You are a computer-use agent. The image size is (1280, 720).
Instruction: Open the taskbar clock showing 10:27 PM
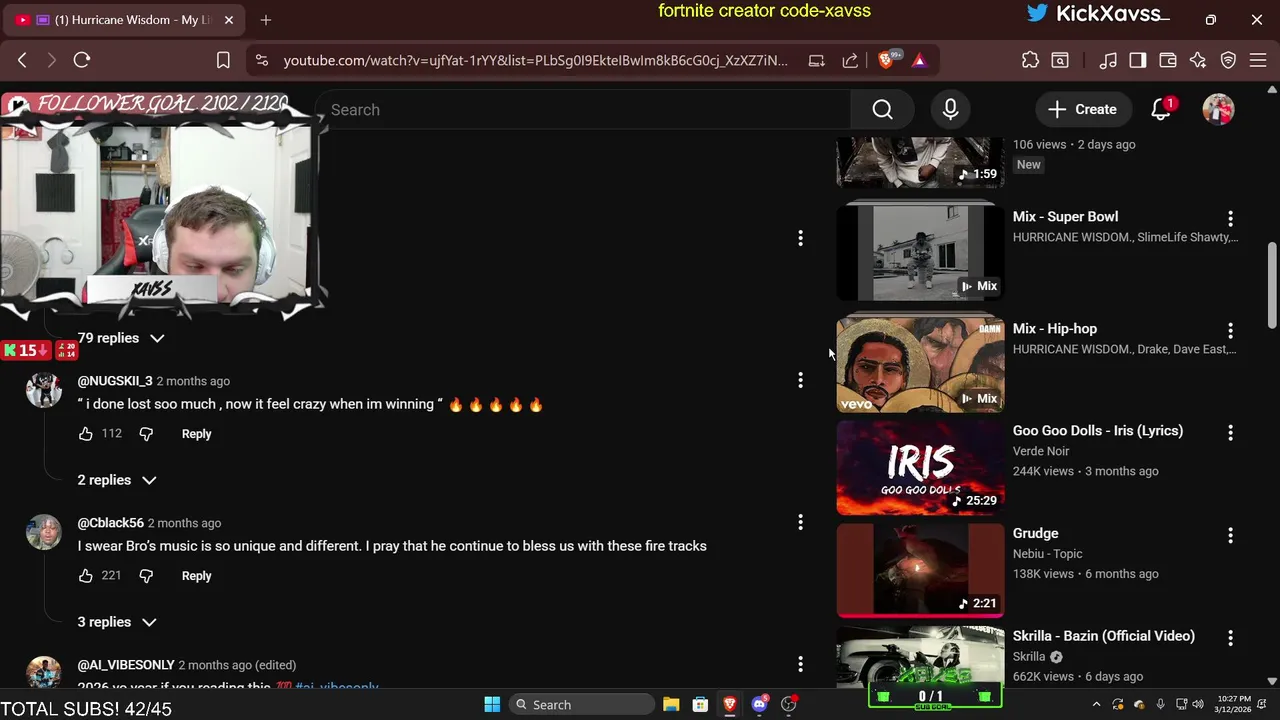point(1233,704)
